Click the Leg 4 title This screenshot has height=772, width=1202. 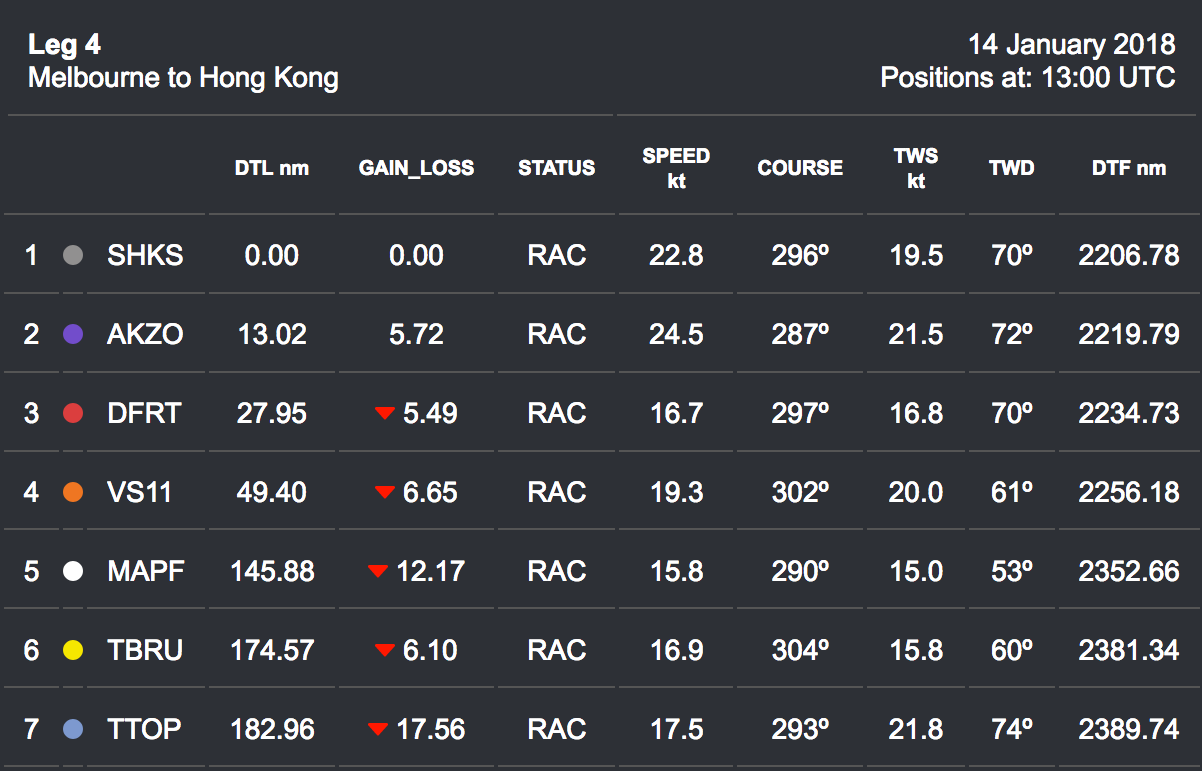pyautogui.click(x=64, y=45)
